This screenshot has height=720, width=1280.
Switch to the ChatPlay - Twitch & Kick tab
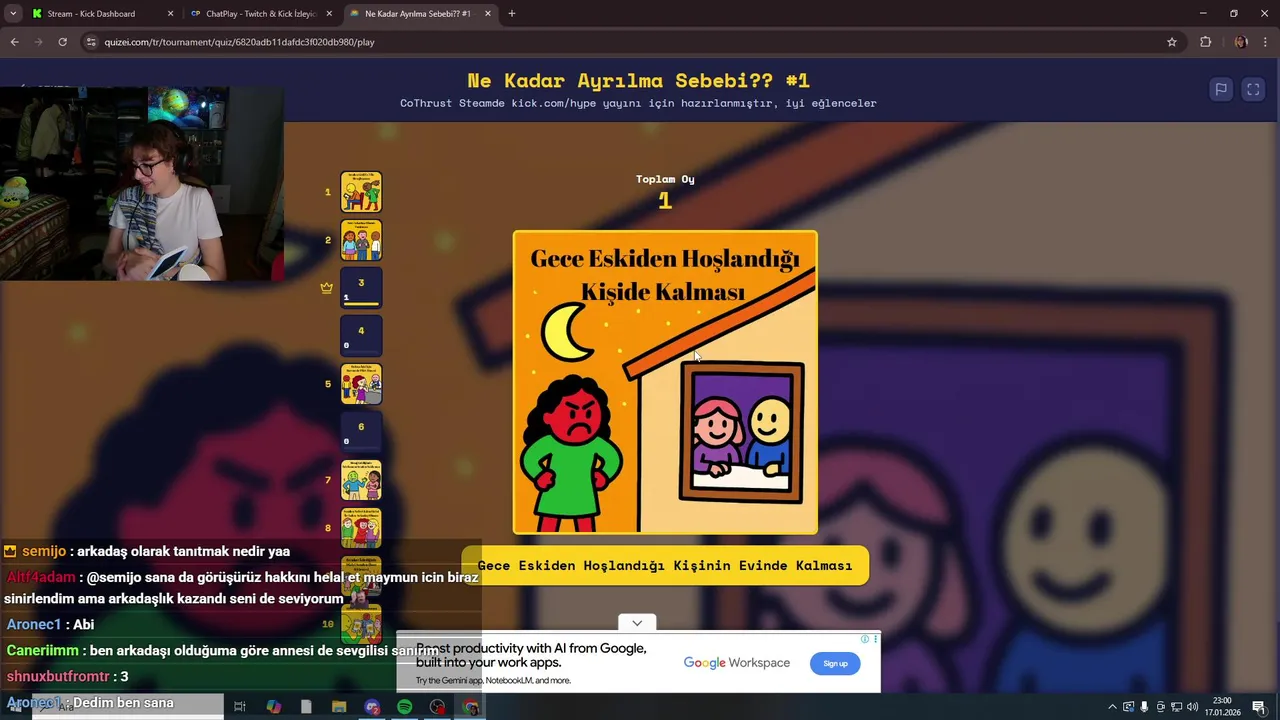(260, 14)
